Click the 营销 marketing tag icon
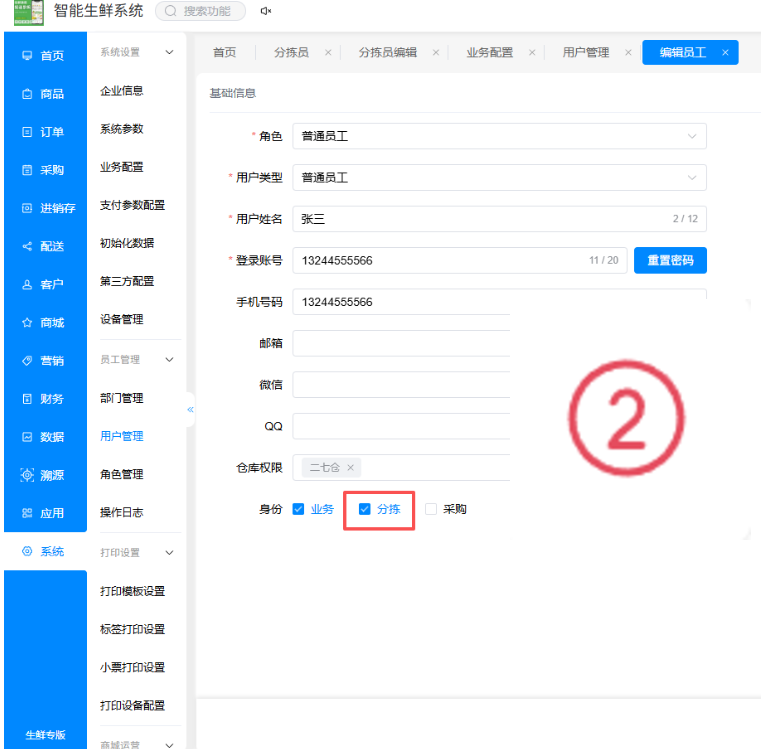Image resolution: width=770 pixels, height=749 pixels. [27, 361]
